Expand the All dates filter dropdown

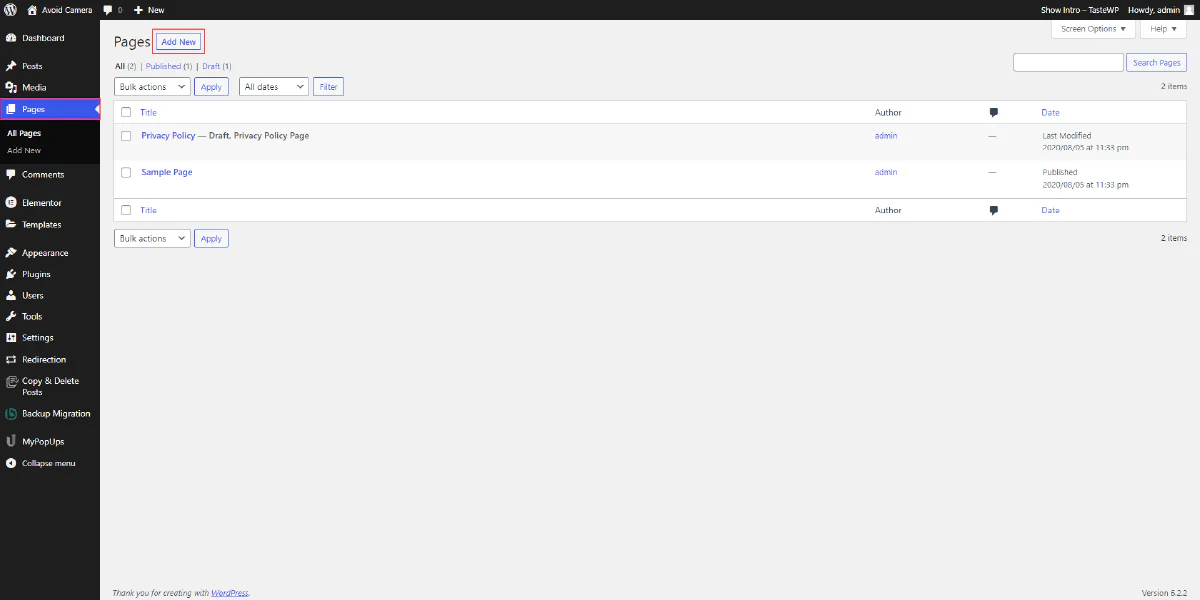click(x=272, y=86)
